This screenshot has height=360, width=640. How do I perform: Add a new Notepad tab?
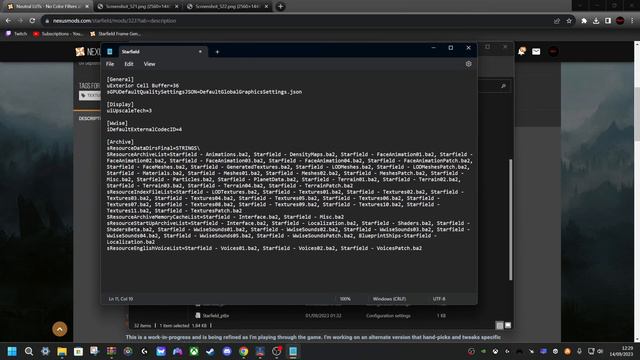coord(217,52)
